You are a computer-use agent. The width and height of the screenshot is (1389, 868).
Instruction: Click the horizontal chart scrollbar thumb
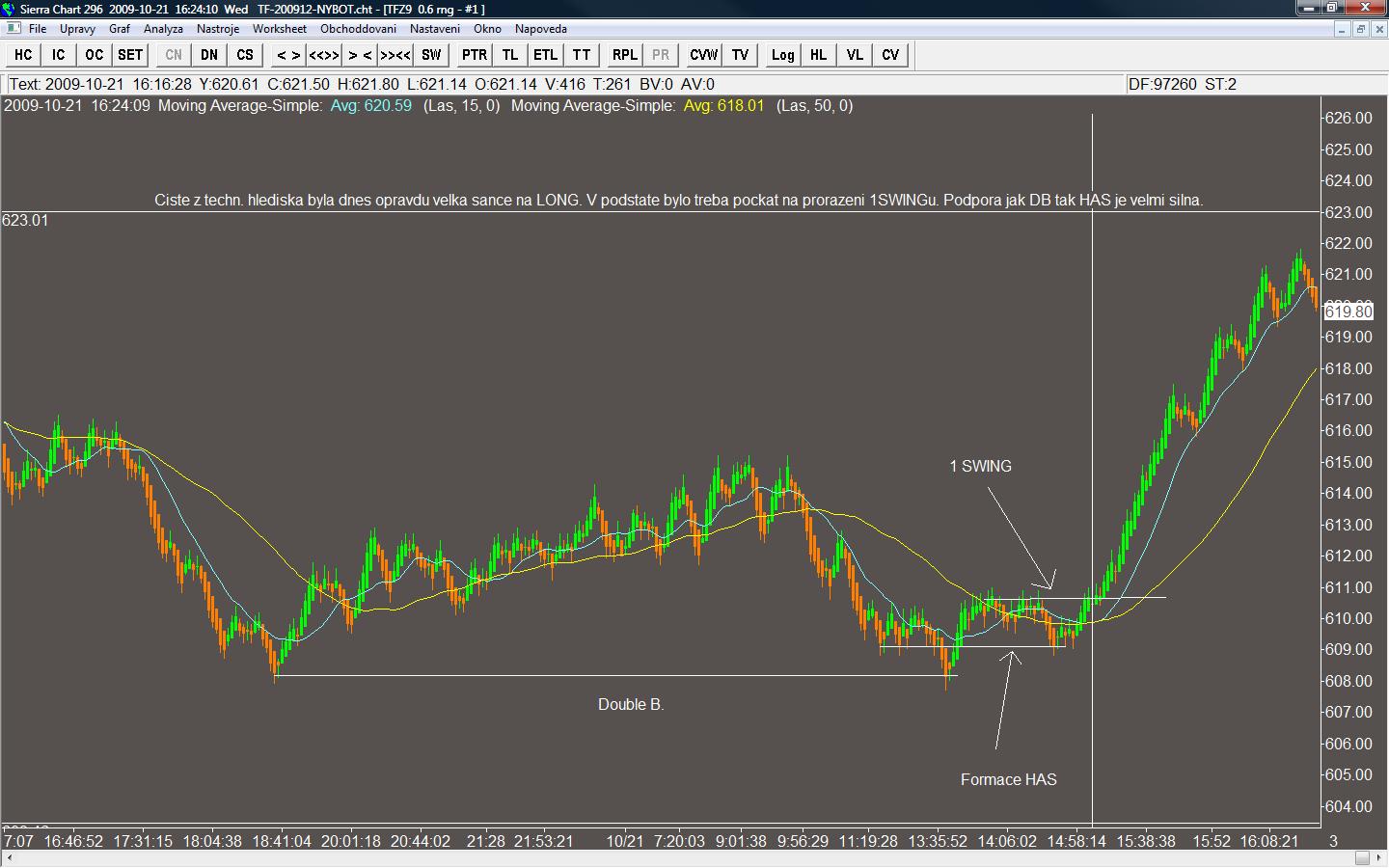tap(1362, 857)
